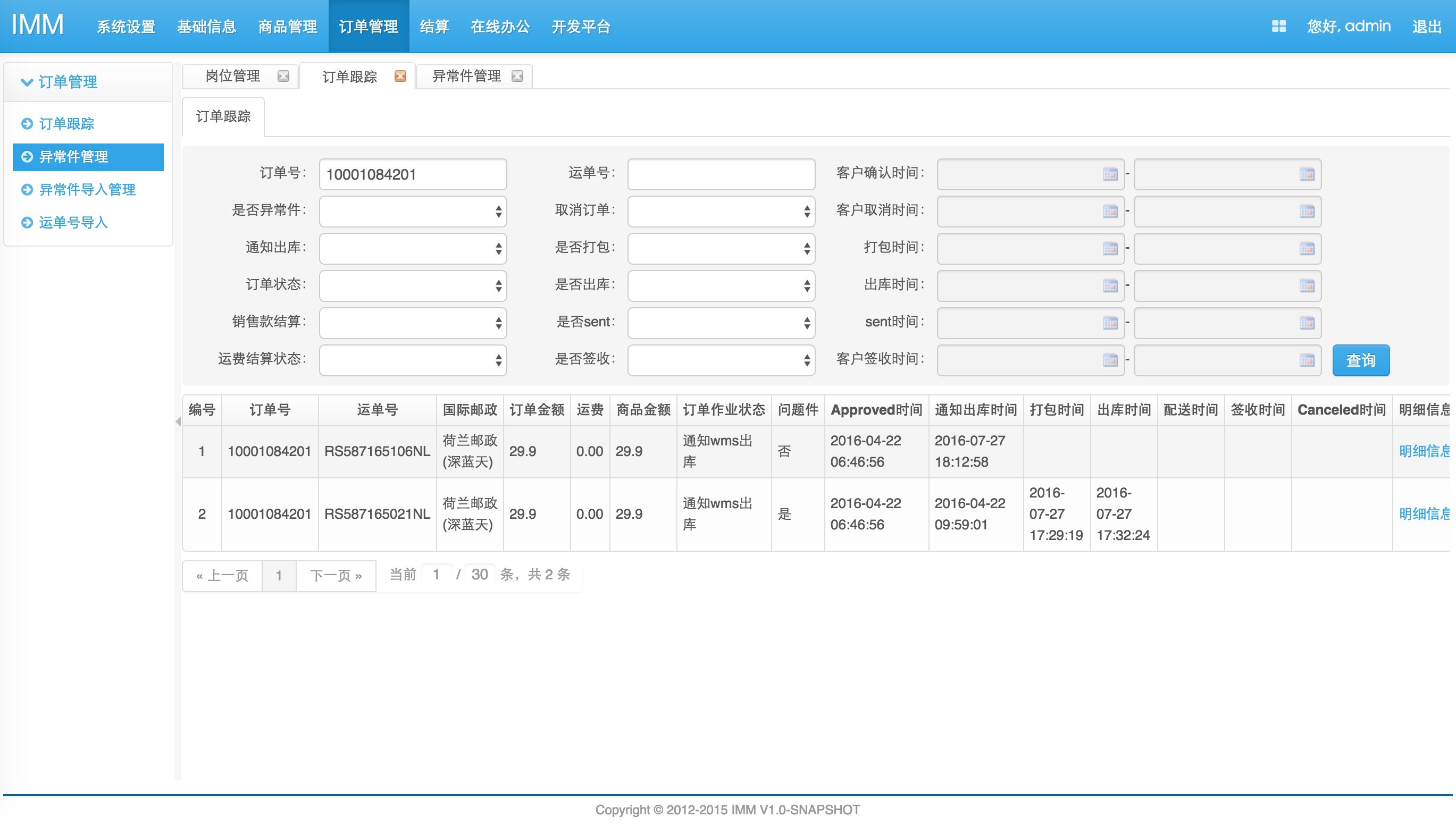Open calendar for 客户签收时间 start date

[x=1110, y=360]
